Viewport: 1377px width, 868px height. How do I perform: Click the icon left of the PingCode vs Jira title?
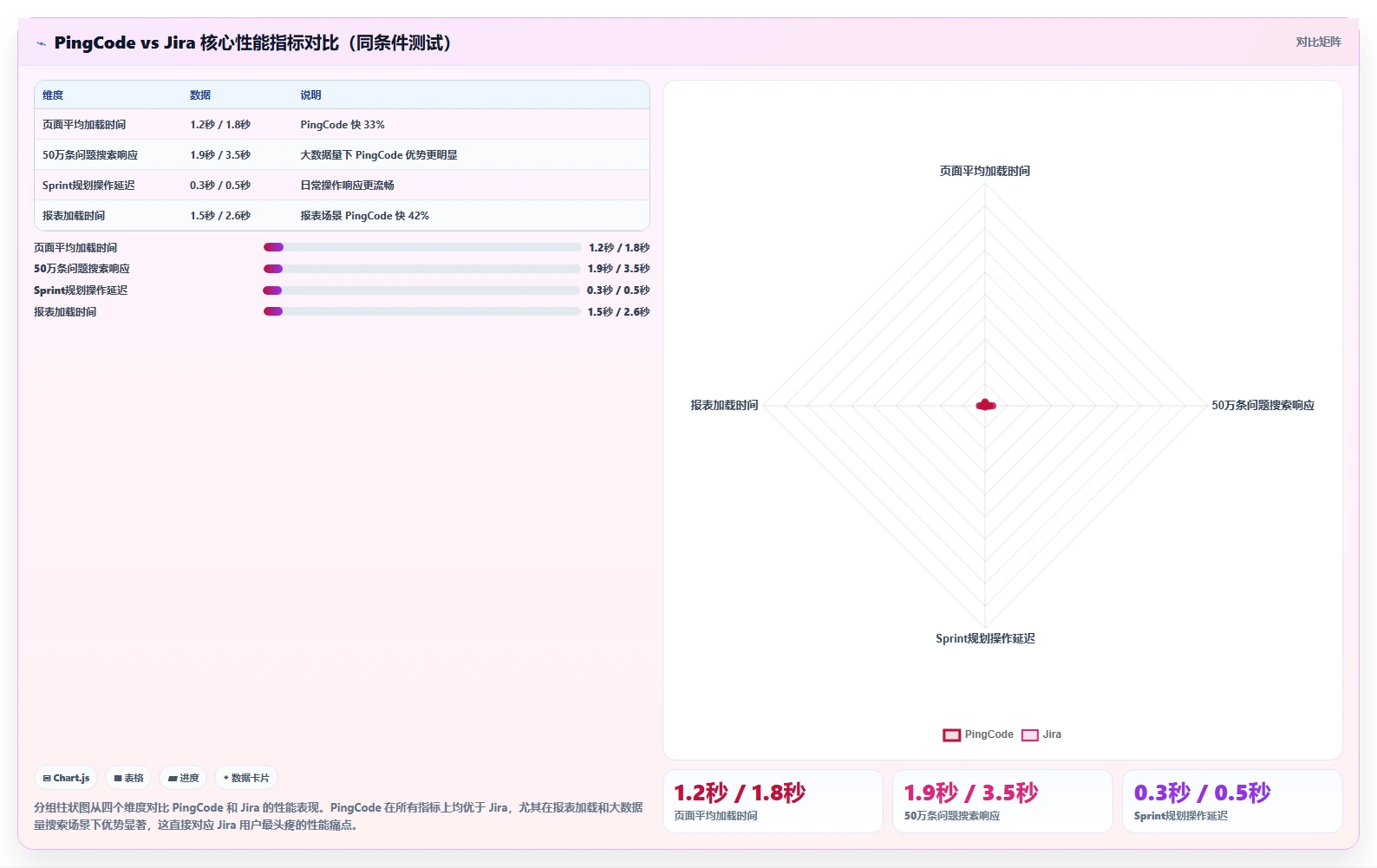(41, 43)
